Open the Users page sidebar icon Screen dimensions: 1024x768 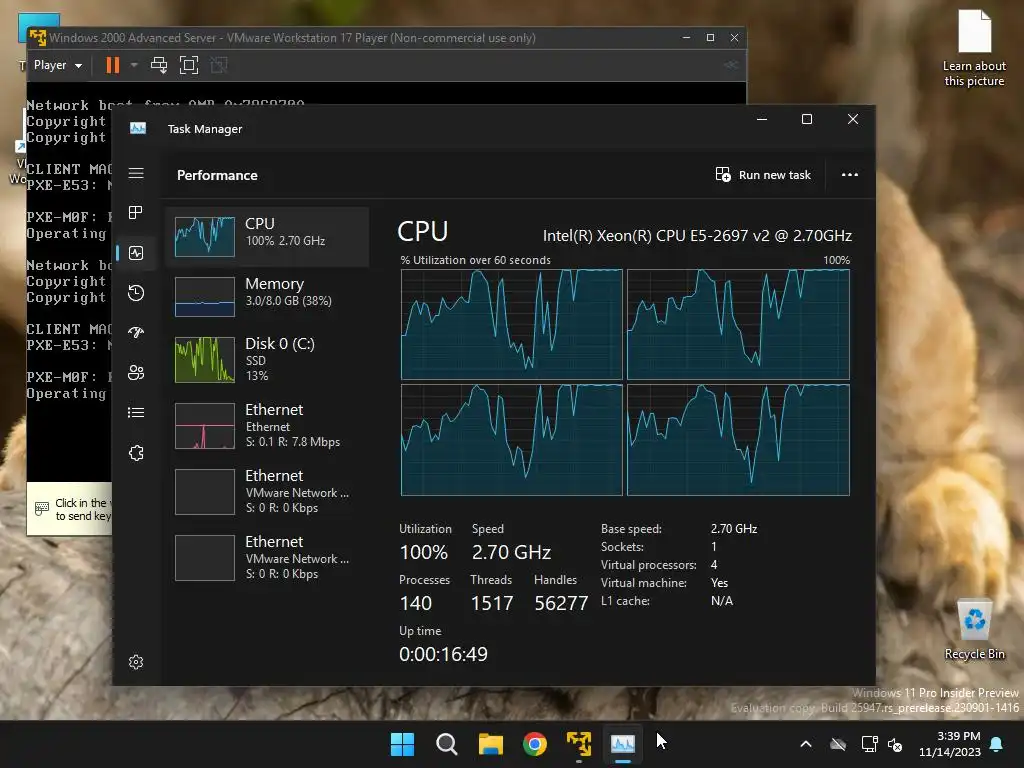136,372
